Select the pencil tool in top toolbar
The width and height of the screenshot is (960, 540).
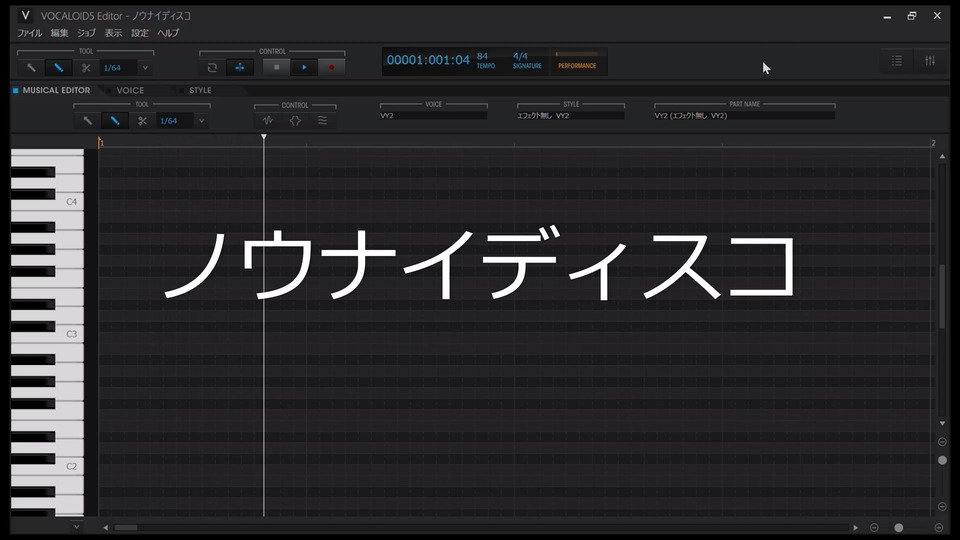[x=59, y=68]
